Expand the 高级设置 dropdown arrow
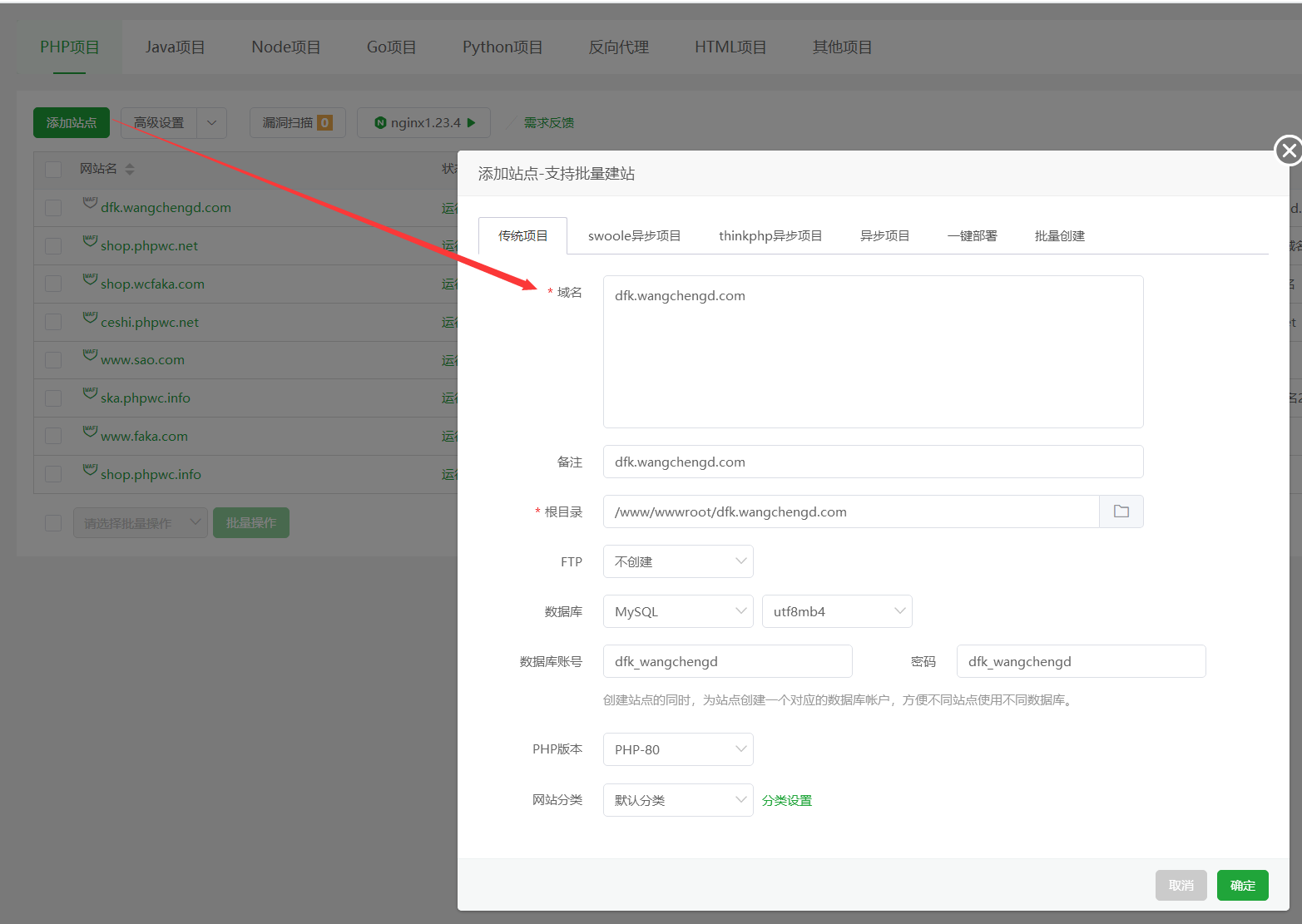Screen dimensions: 1302x924 point(211,122)
